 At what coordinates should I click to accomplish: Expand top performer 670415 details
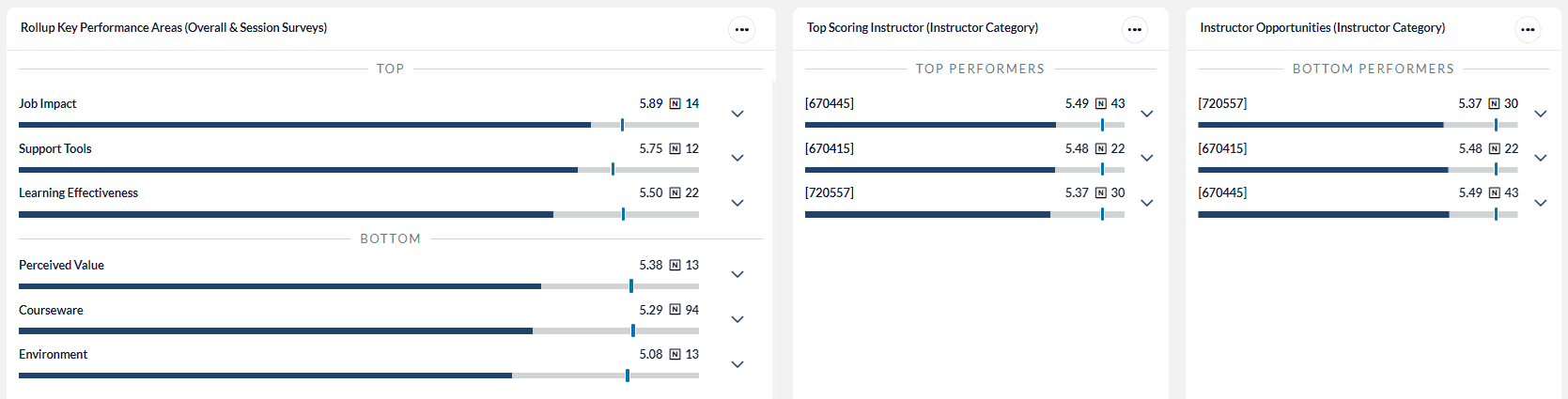pos(1146,158)
